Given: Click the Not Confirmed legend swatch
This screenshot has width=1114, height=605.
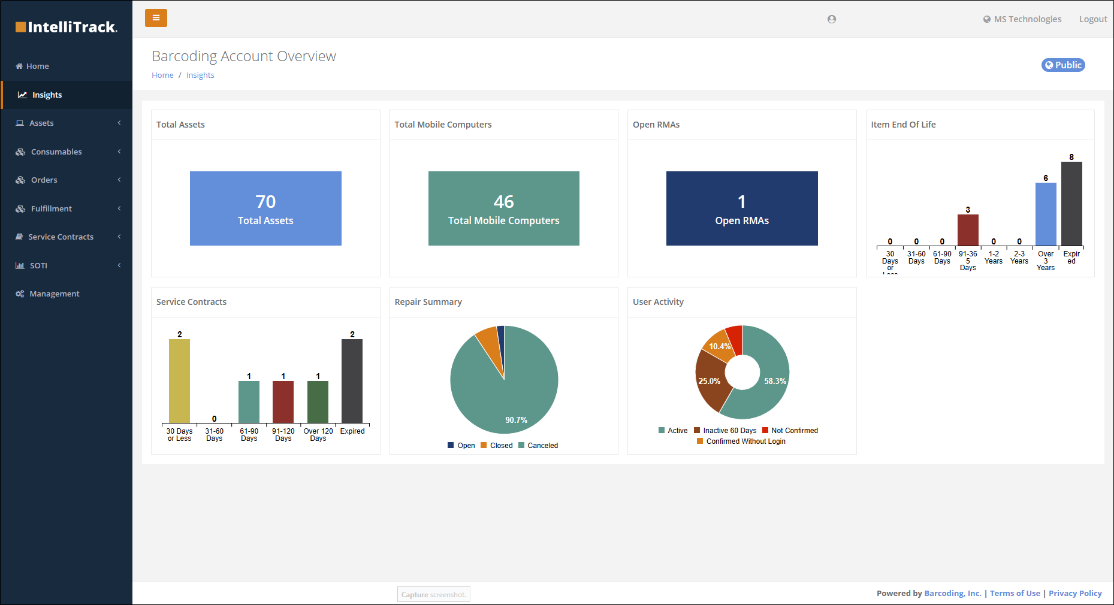Looking at the screenshot, I should coord(765,430).
